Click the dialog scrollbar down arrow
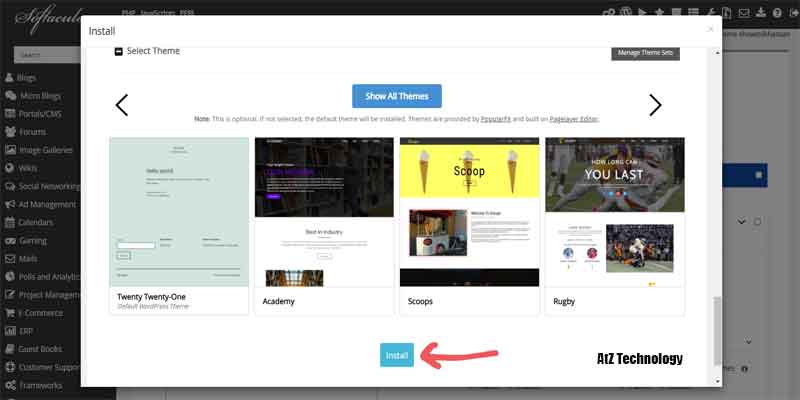 717,381
